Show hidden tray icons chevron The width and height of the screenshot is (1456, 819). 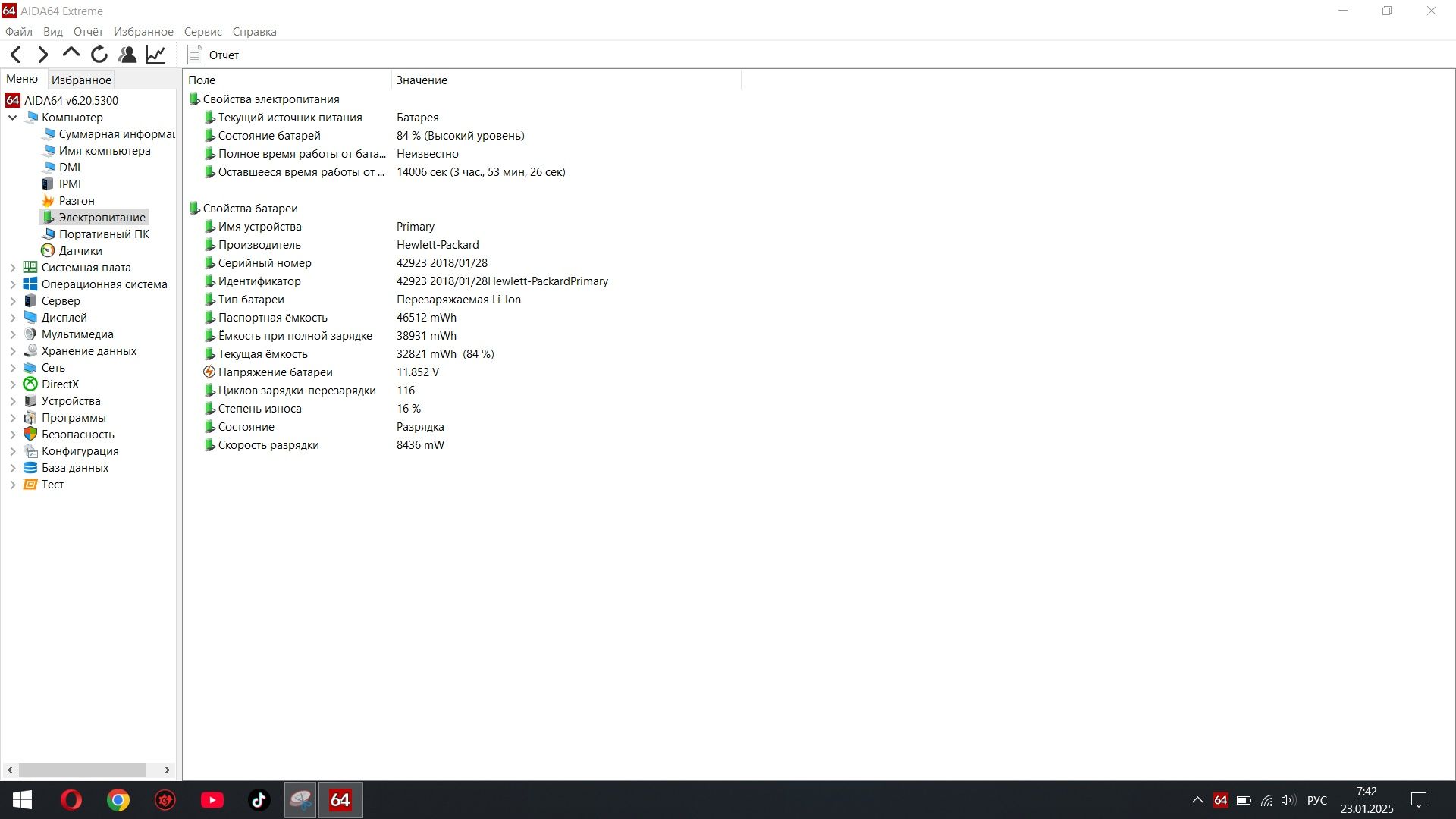point(1197,800)
